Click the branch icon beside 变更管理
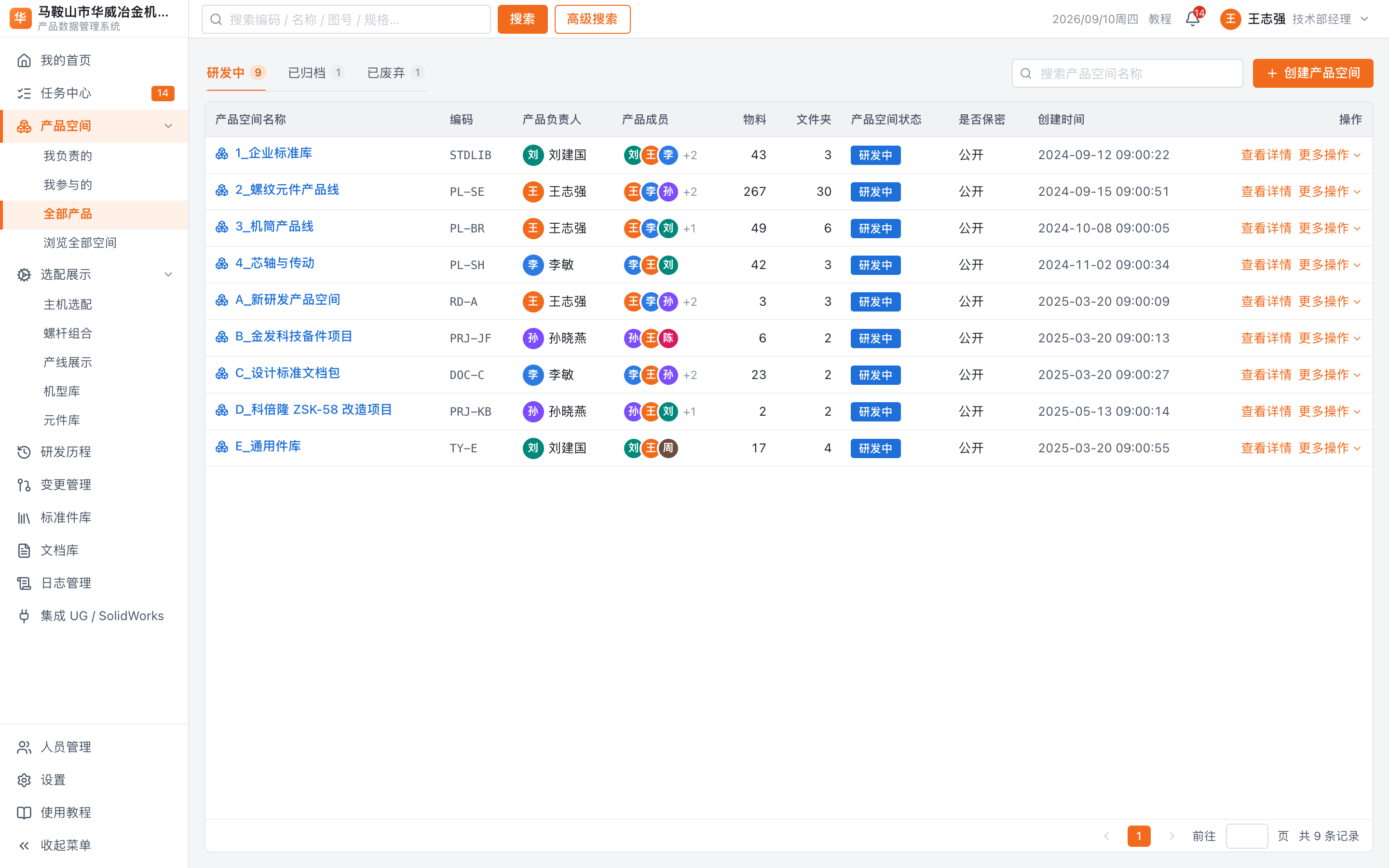 coord(24,485)
